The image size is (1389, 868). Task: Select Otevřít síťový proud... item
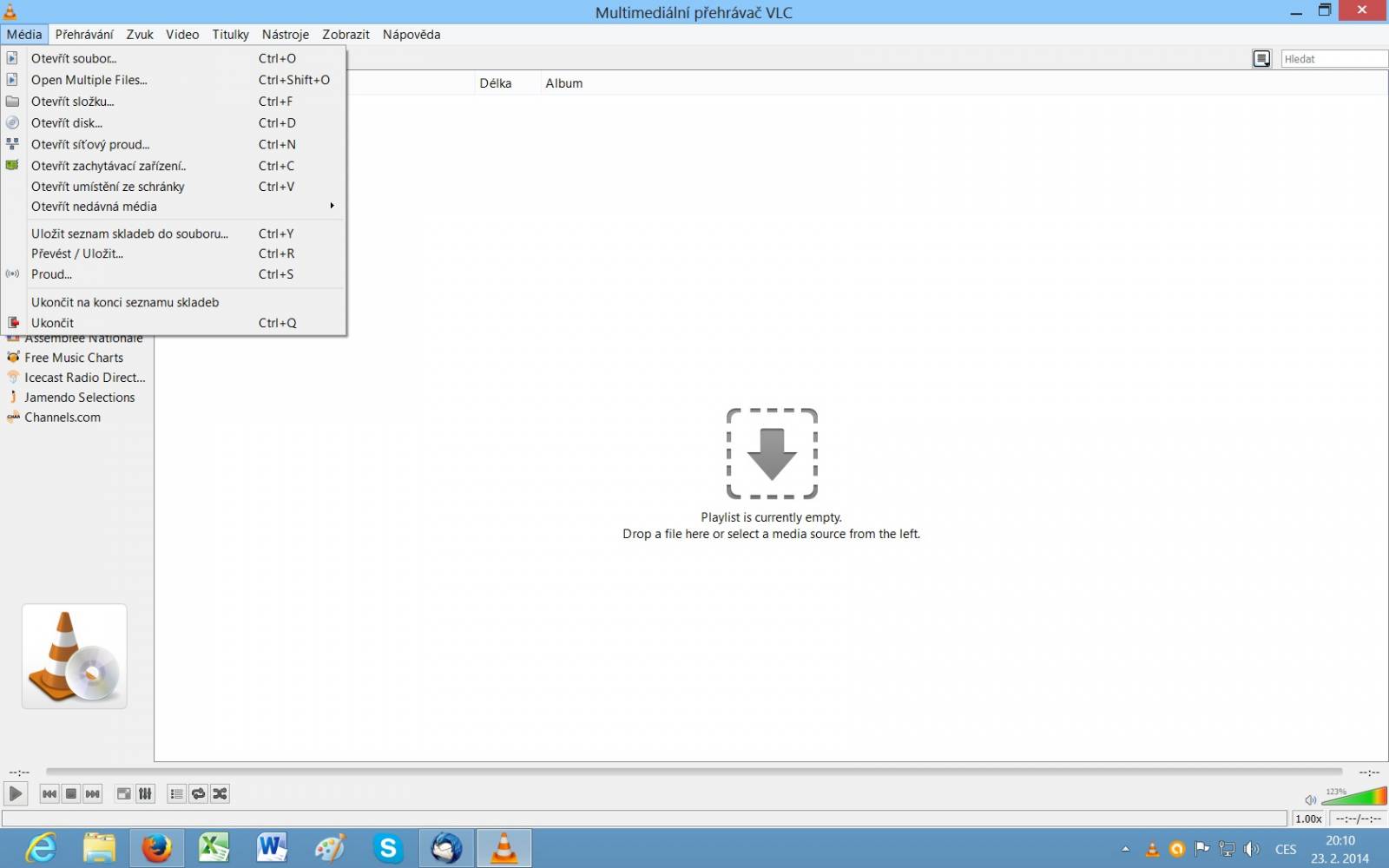coord(174,145)
